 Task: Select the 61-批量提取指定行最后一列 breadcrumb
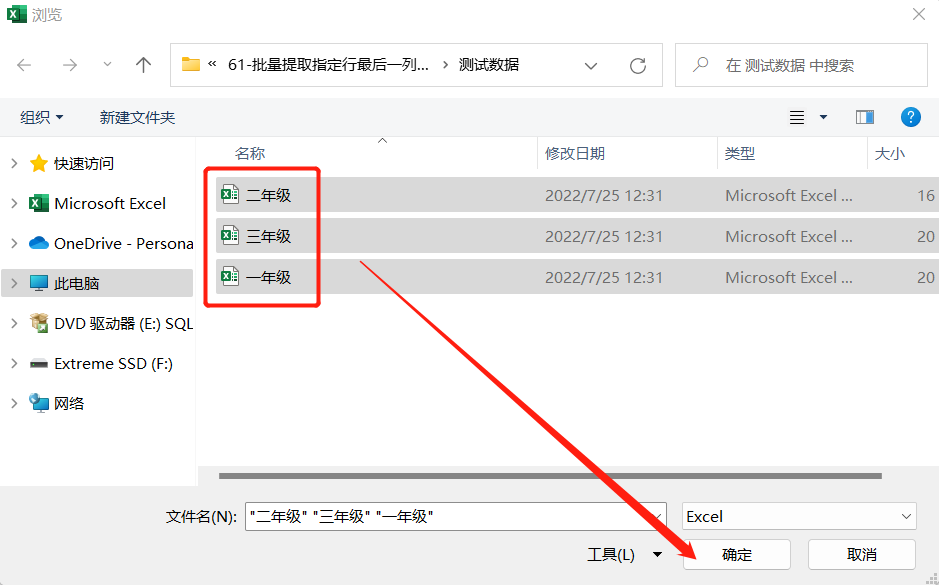tap(328, 65)
